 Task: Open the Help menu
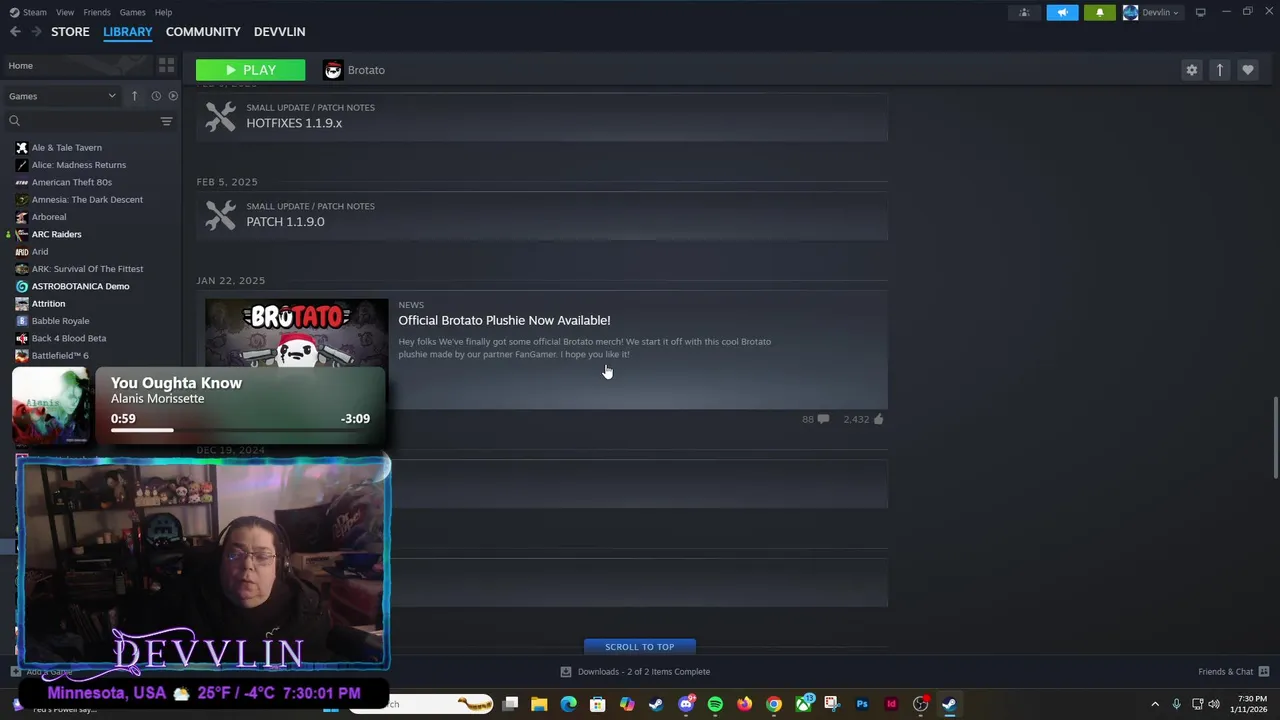[163, 12]
